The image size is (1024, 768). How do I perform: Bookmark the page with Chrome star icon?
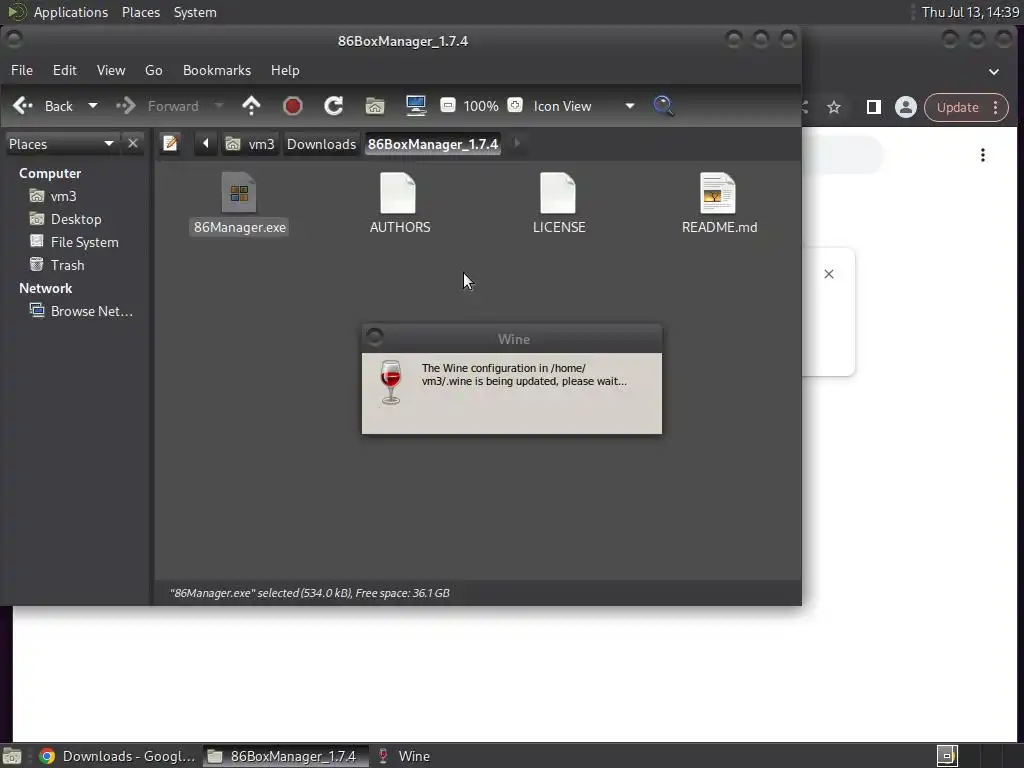834,107
